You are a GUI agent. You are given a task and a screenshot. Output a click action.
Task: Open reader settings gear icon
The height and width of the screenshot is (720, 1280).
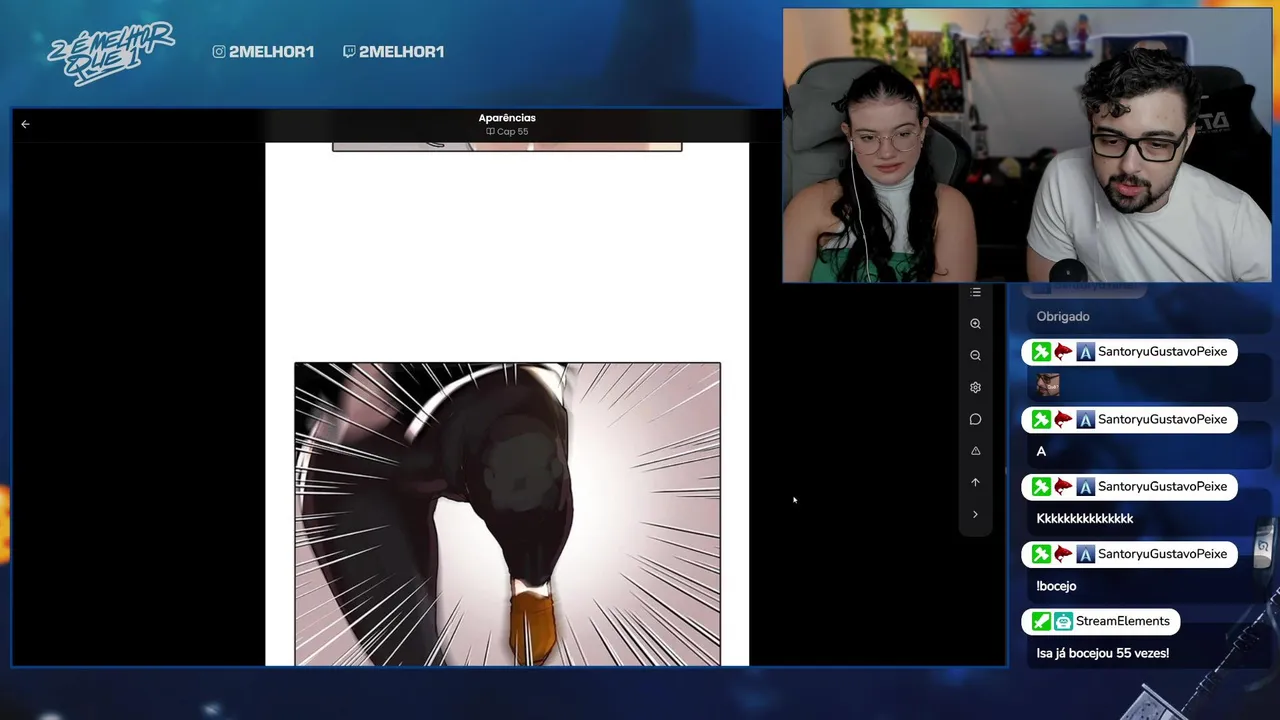(x=975, y=387)
